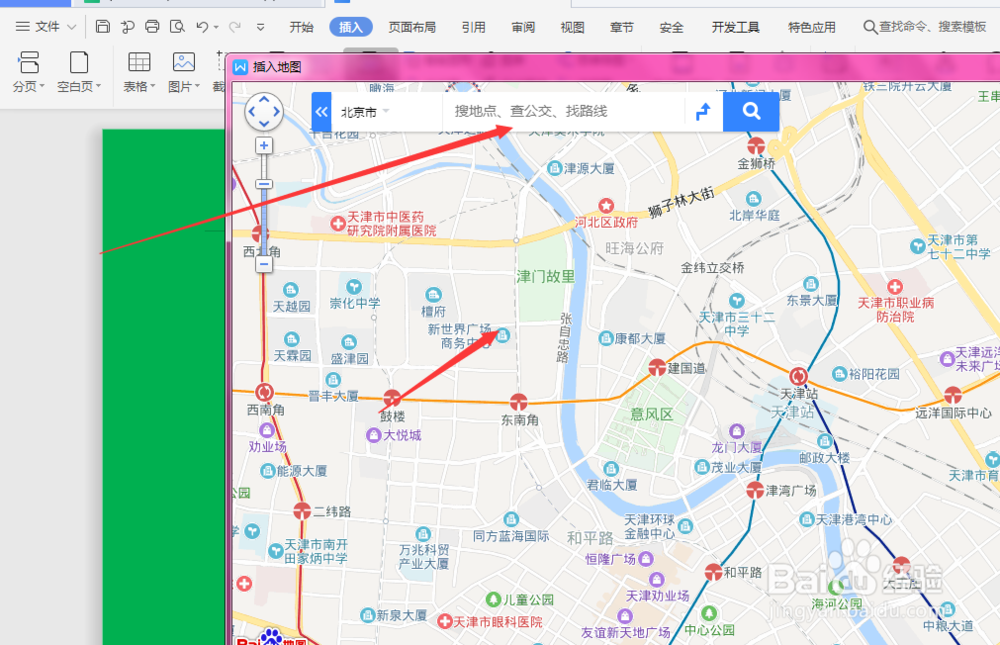The height and width of the screenshot is (645, 1000).
Task: Click the map pan direction control
Action: tap(263, 112)
